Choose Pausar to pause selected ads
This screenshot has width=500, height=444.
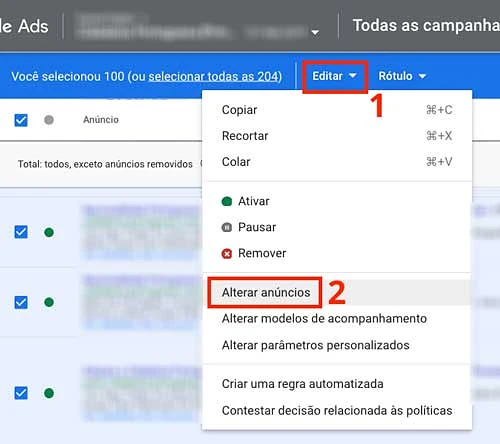337,227
